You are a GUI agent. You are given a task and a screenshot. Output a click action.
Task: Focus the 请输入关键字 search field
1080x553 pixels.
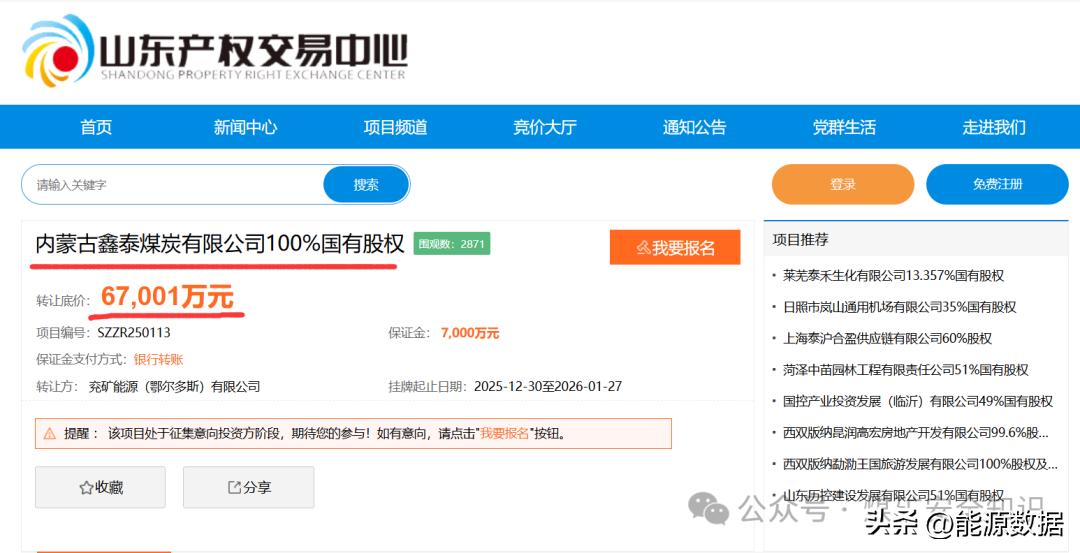point(172,185)
